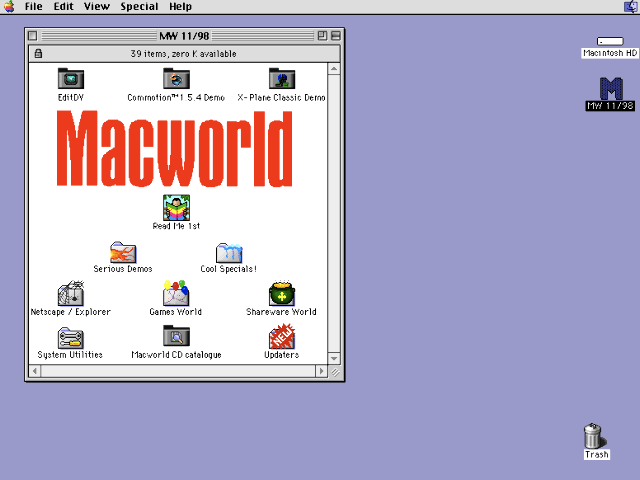The height and width of the screenshot is (480, 640).
Task: Open the File menu
Action: click(x=33, y=7)
